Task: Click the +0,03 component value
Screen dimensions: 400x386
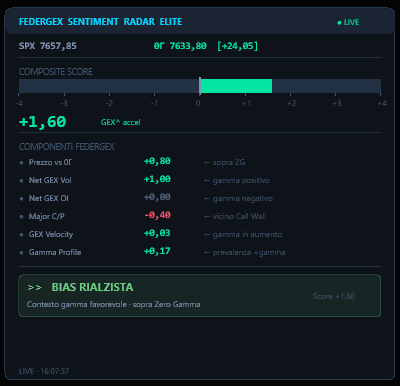Action: click(x=157, y=233)
